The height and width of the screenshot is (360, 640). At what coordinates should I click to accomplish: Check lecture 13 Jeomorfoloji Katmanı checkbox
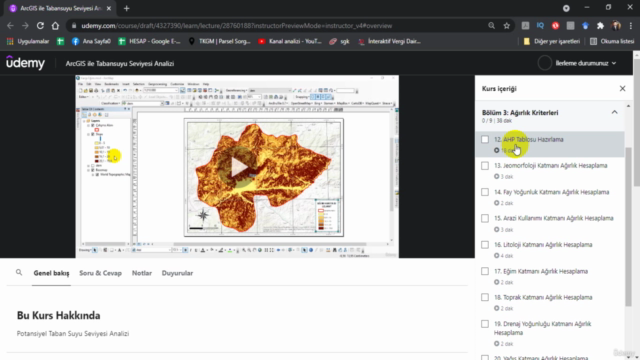[x=485, y=166]
